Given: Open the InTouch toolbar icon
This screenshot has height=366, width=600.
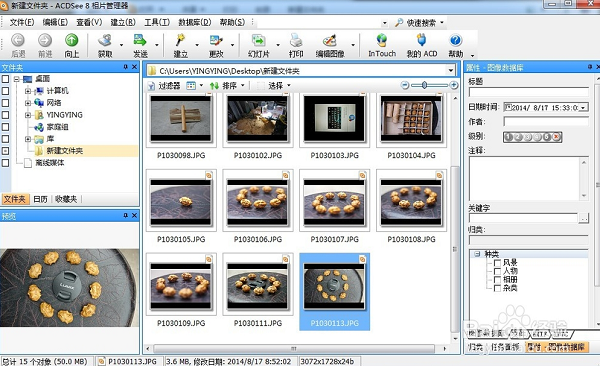Looking at the screenshot, I should [382, 41].
